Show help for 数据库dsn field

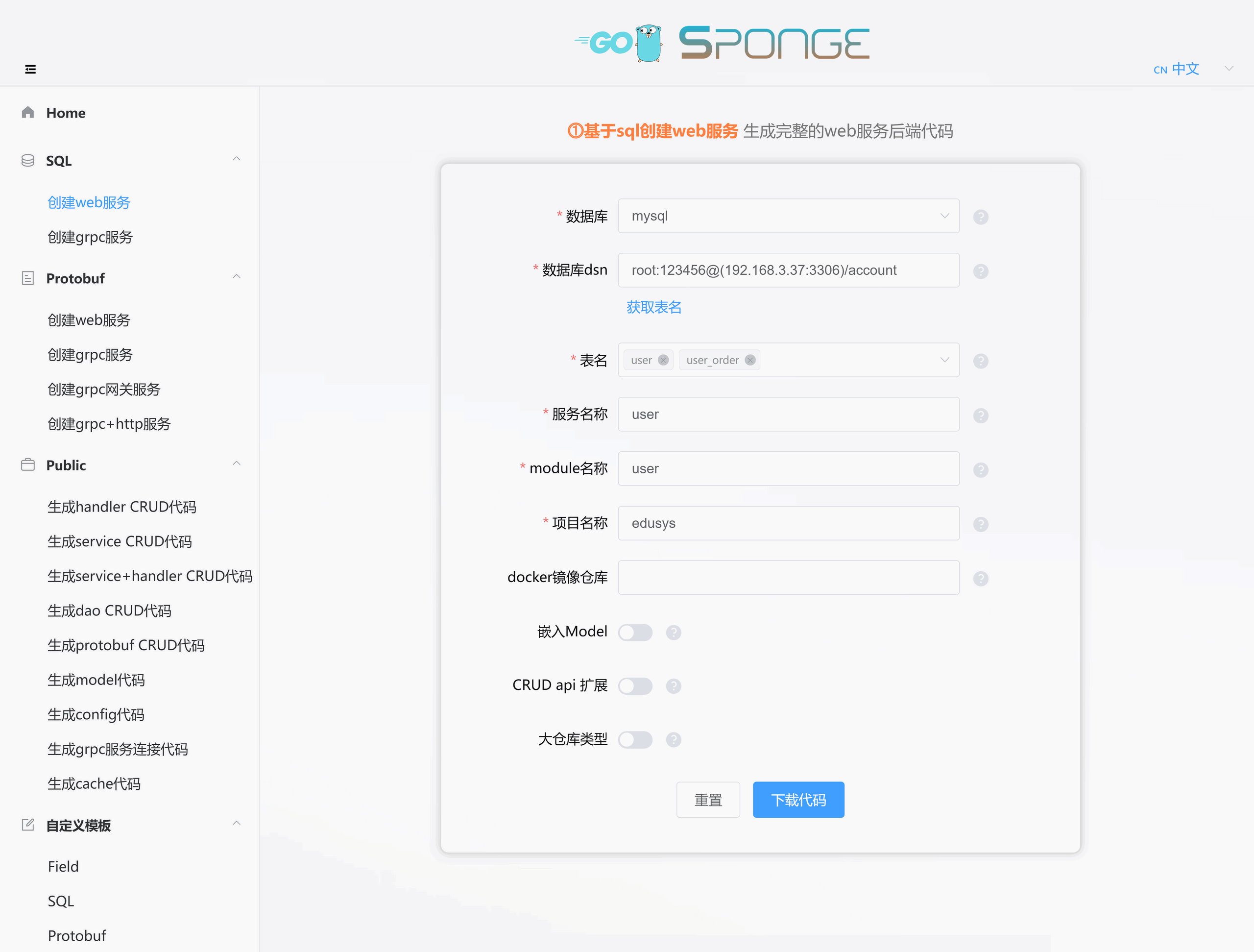pos(981,271)
